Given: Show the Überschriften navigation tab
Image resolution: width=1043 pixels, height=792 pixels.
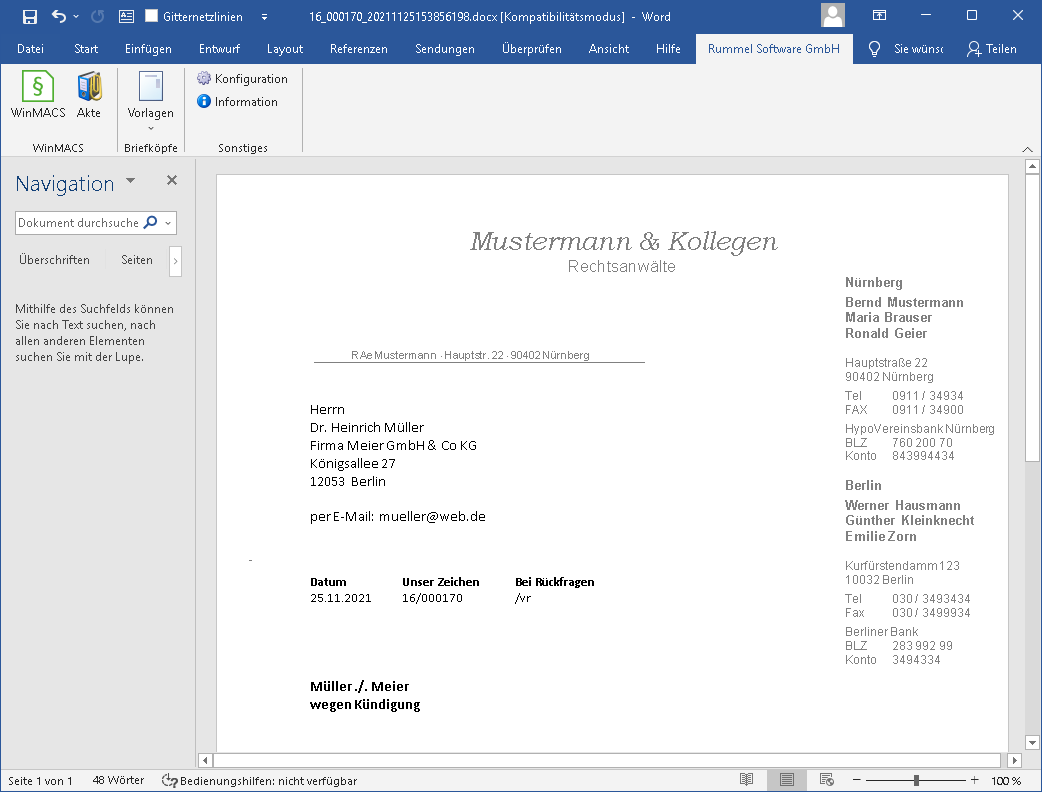Looking at the screenshot, I should click(55, 260).
